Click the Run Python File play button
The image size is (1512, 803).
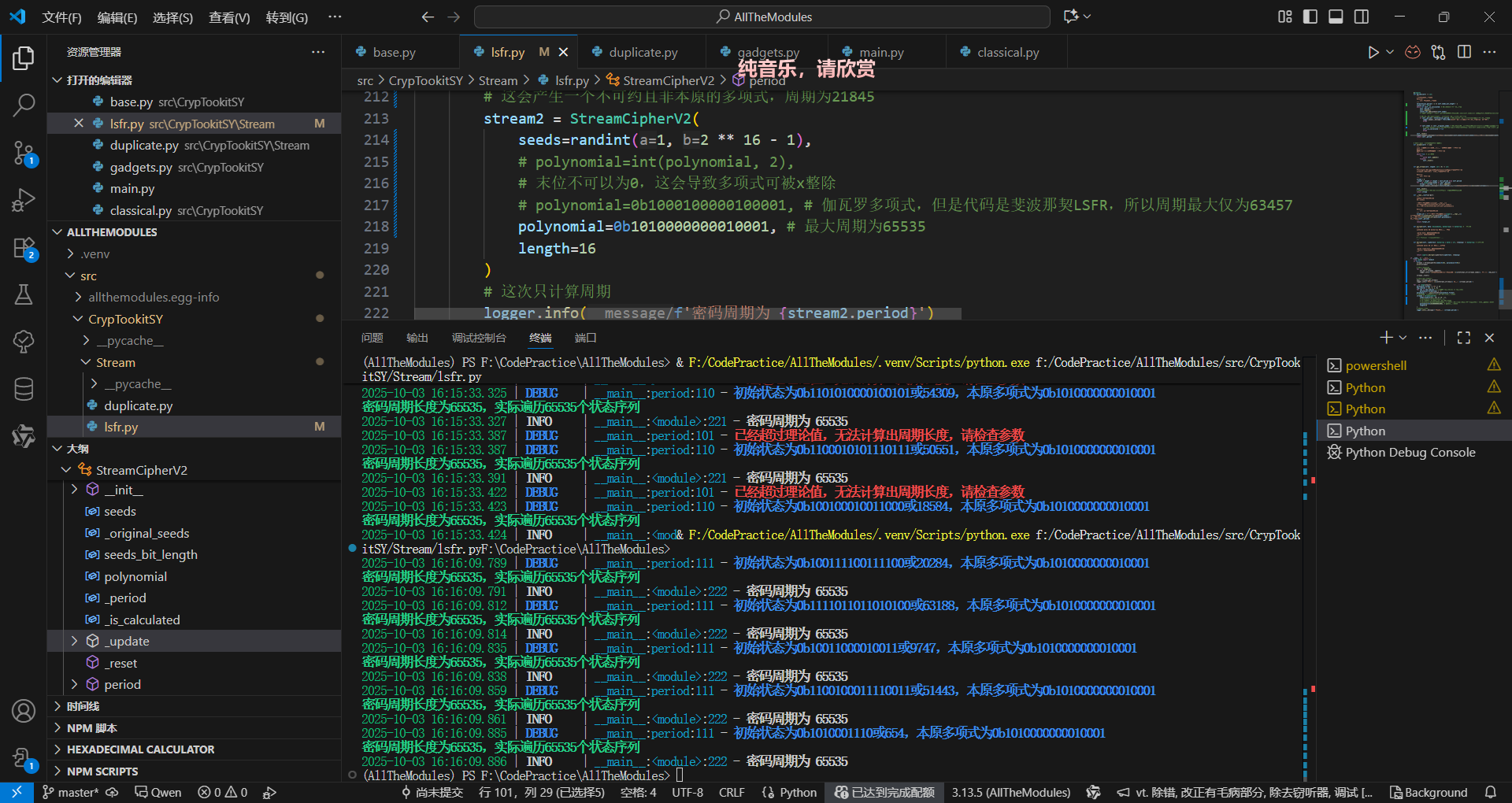click(1373, 52)
